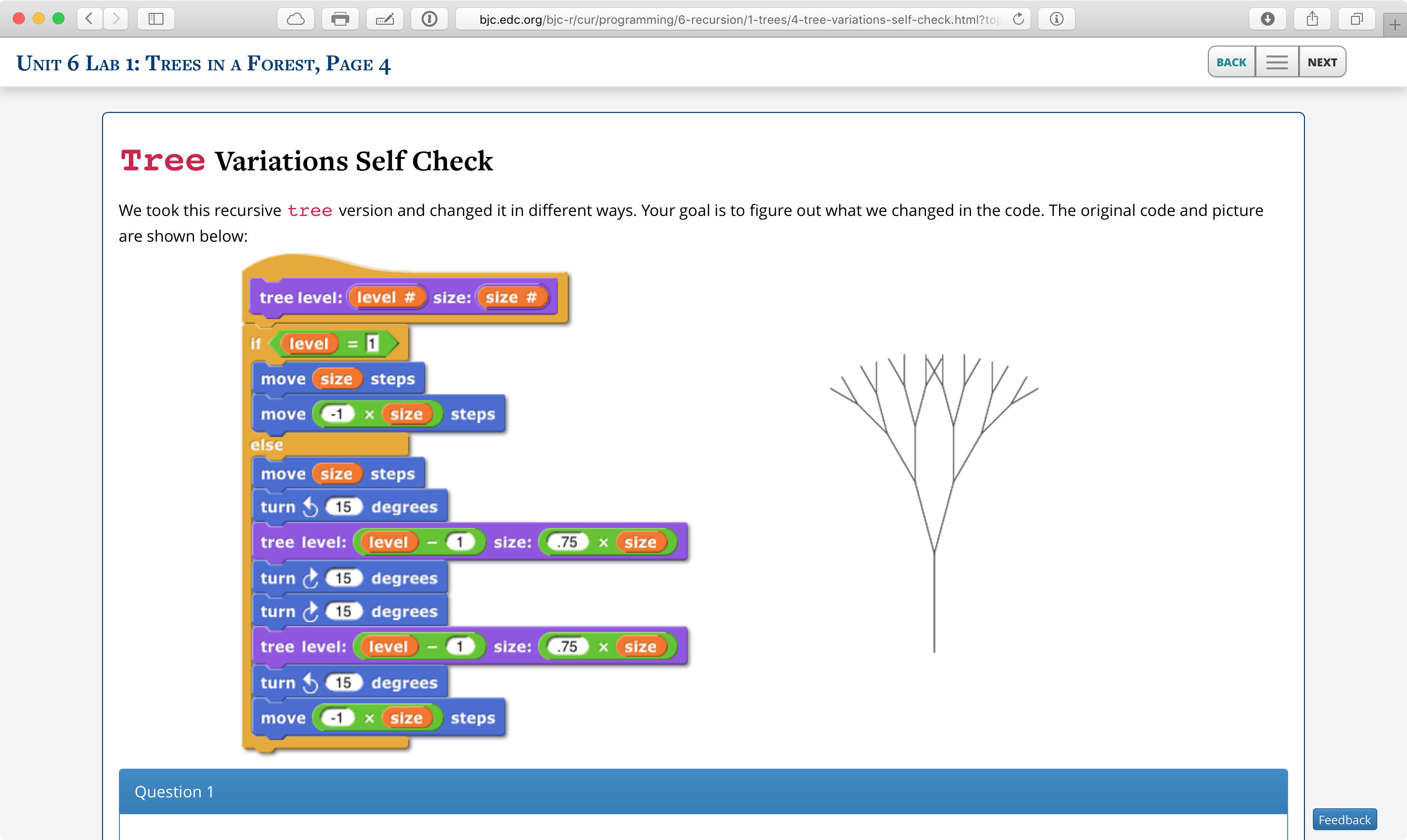
Task: Click the forward navigation arrow
Action: point(116,19)
